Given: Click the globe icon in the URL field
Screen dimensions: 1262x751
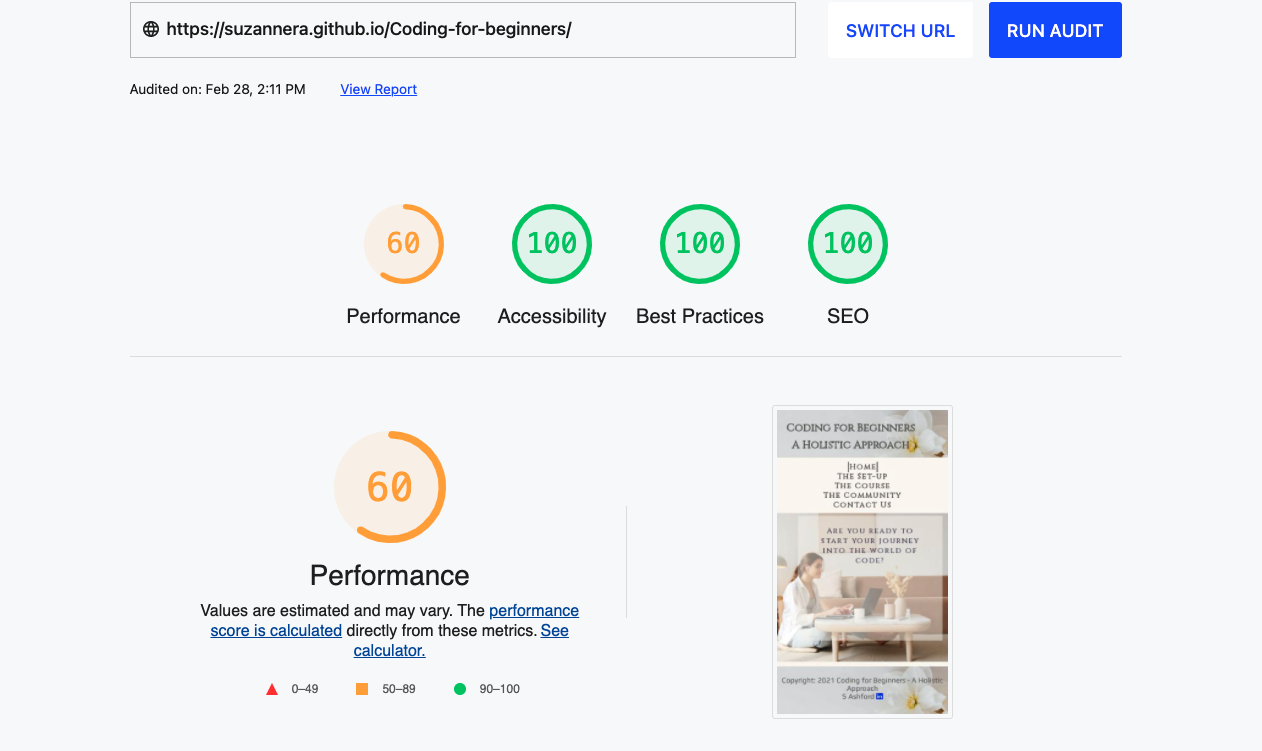Looking at the screenshot, I should tap(150, 29).
